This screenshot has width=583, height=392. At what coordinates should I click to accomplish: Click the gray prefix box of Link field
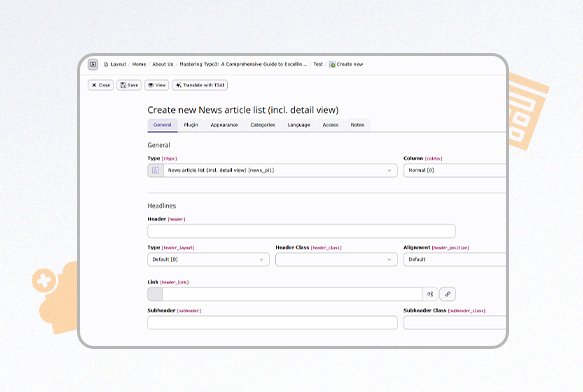coord(155,294)
